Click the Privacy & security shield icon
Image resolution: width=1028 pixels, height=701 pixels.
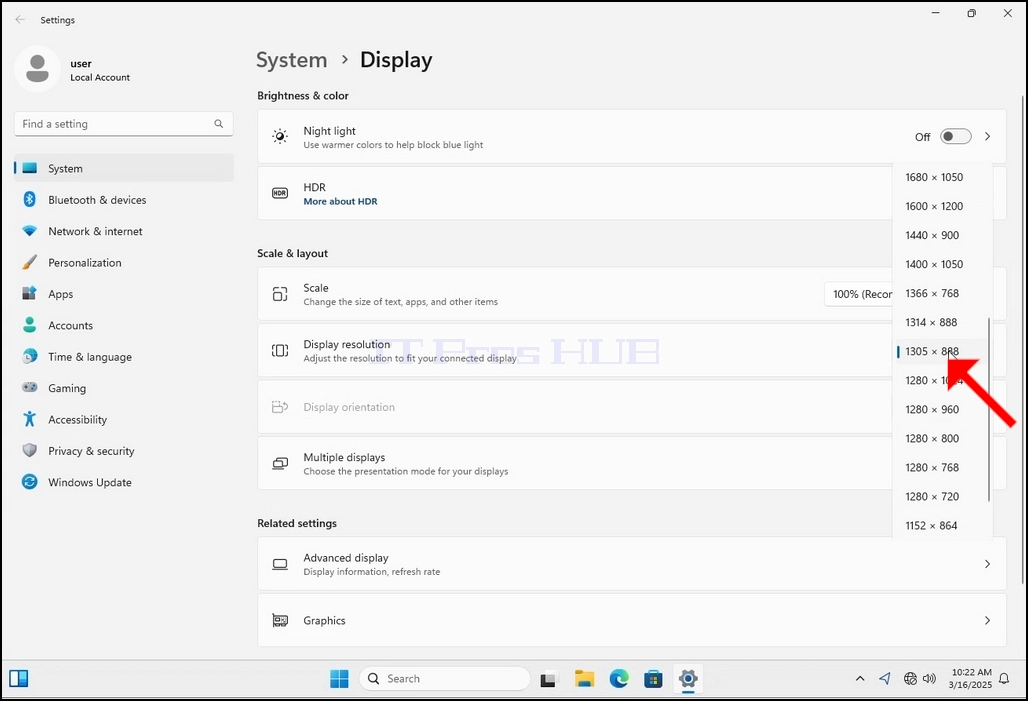click(30, 451)
